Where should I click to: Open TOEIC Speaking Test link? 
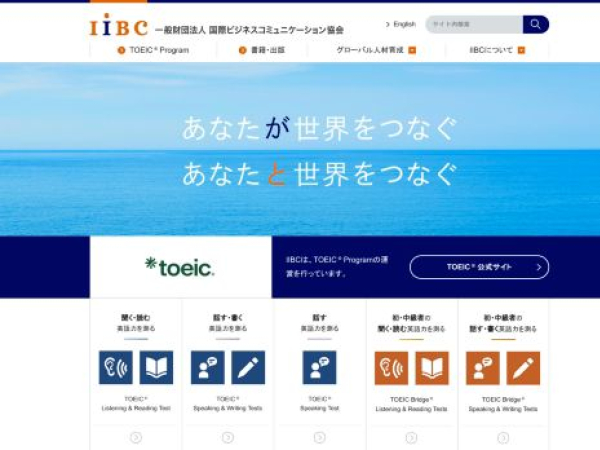click(320, 404)
